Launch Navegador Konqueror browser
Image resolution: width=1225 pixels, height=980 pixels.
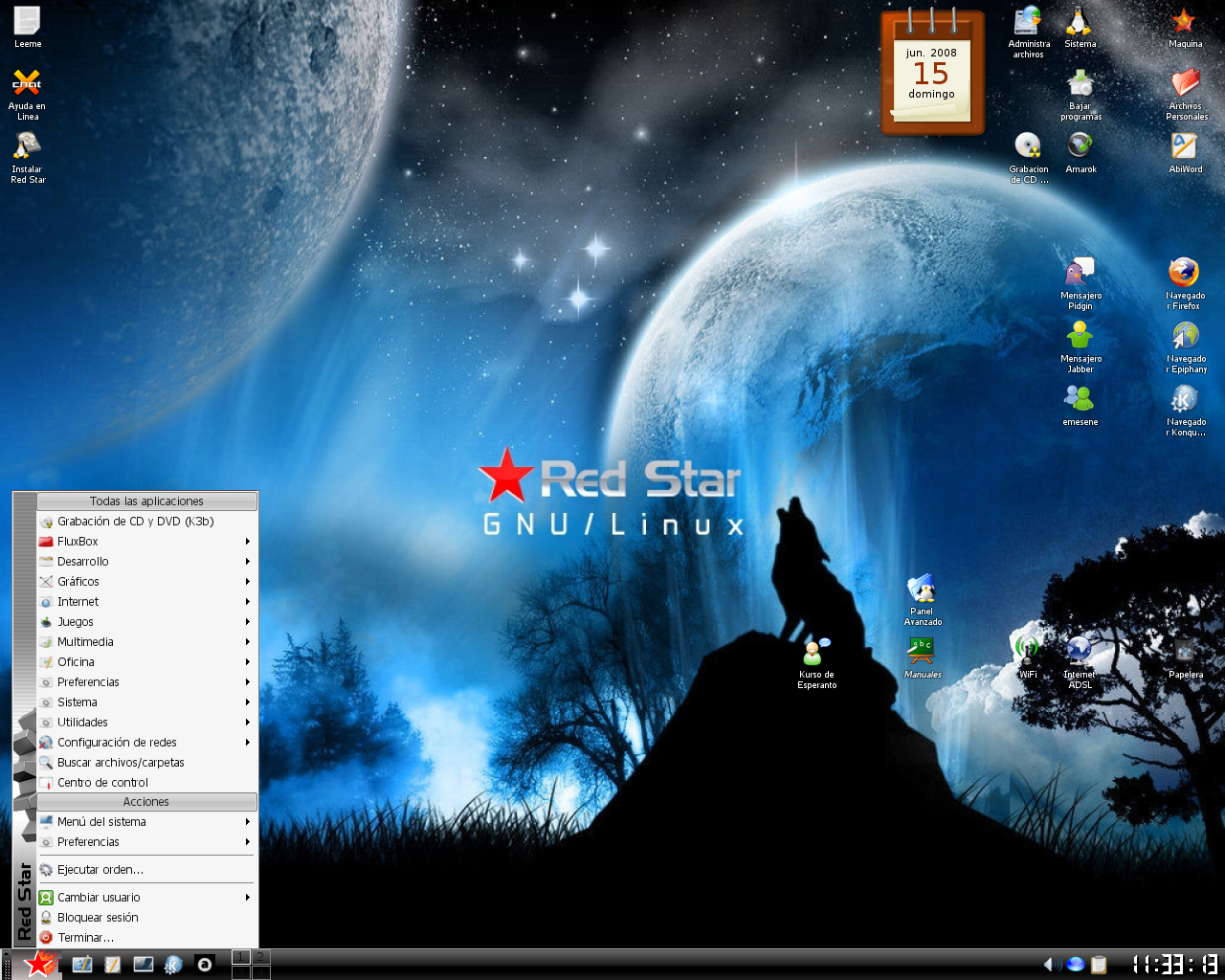click(x=1186, y=410)
